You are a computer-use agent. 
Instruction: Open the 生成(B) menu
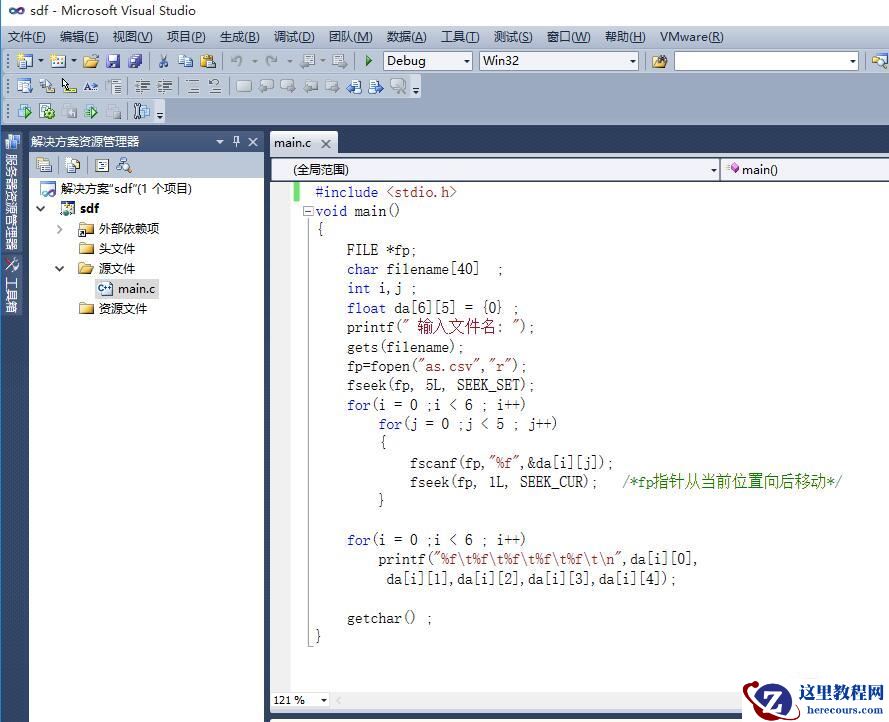[239, 37]
